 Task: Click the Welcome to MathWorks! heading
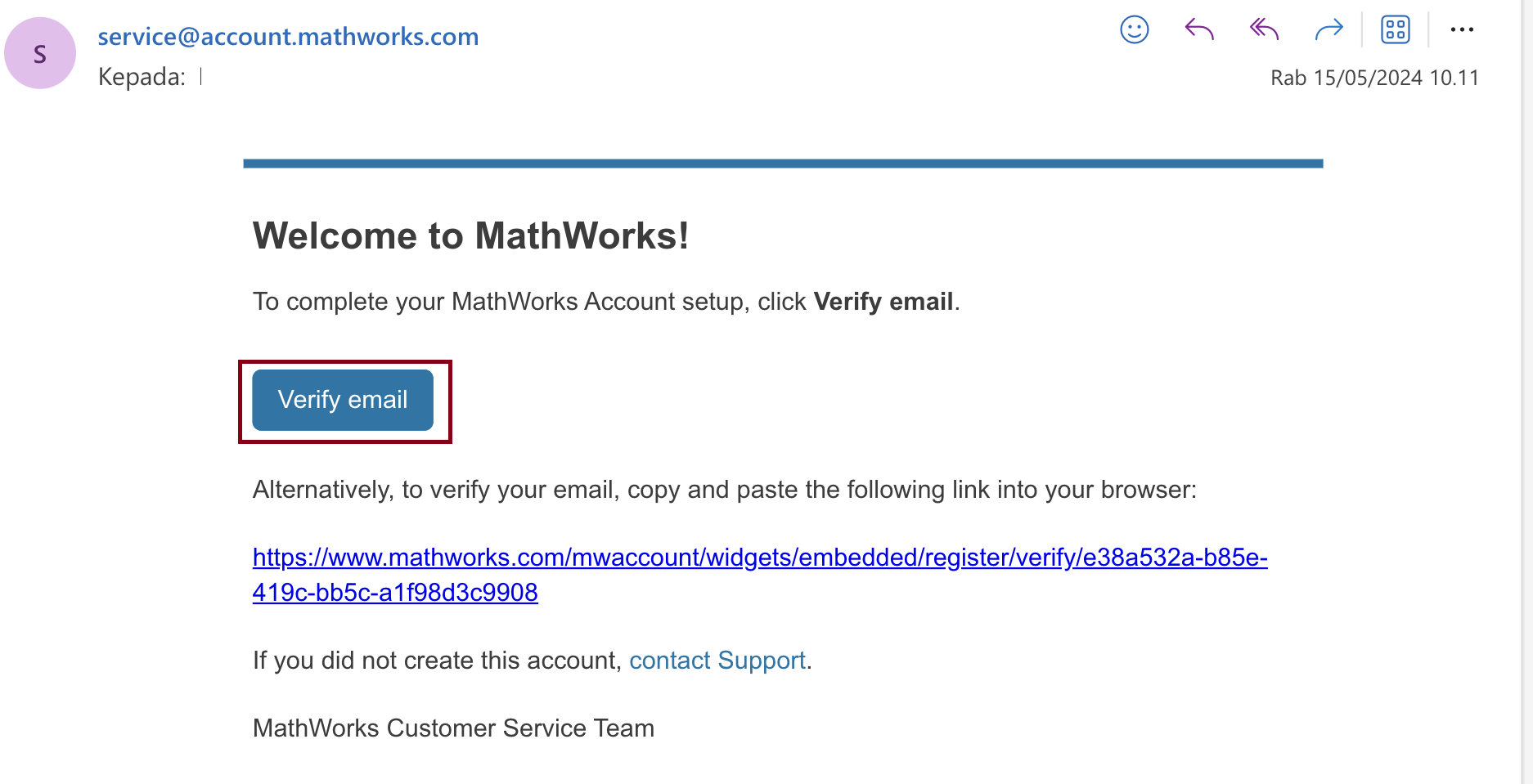470,236
